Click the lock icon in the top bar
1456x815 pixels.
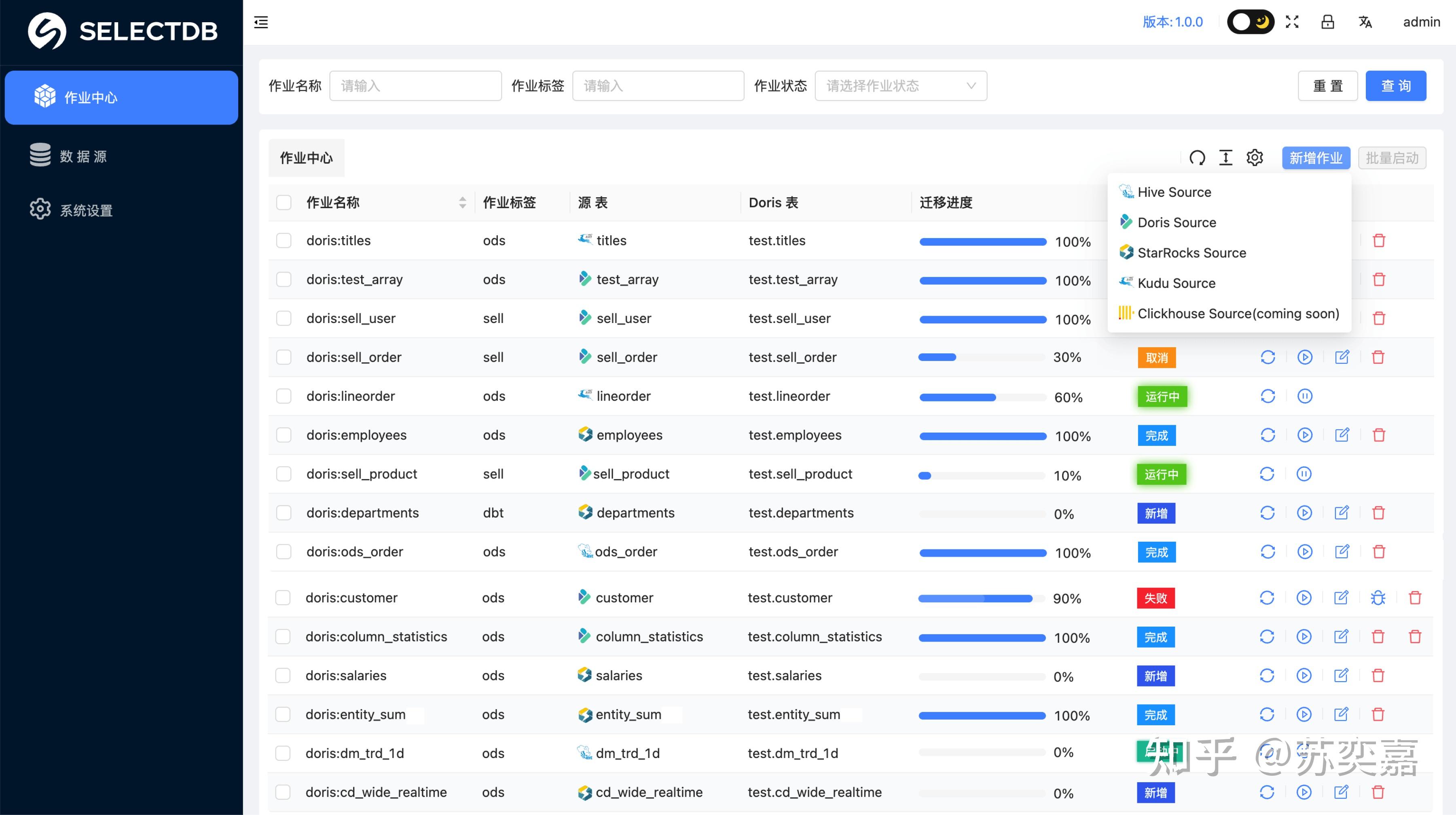click(1328, 22)
